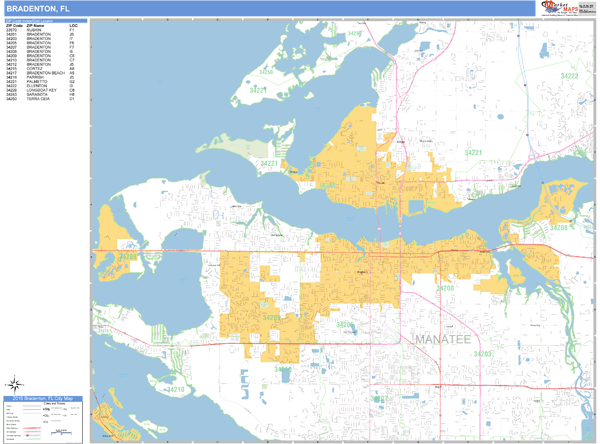Screen dimensions: 600x444
Task: Click the 34207 ZIP label on map
Action: [x=379, y=399]
